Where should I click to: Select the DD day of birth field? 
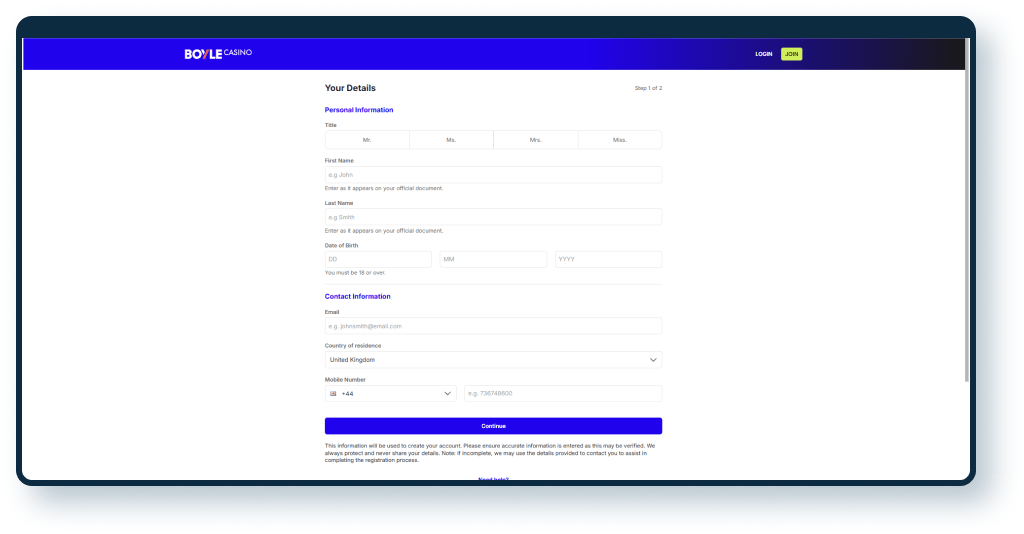[378, 260]
